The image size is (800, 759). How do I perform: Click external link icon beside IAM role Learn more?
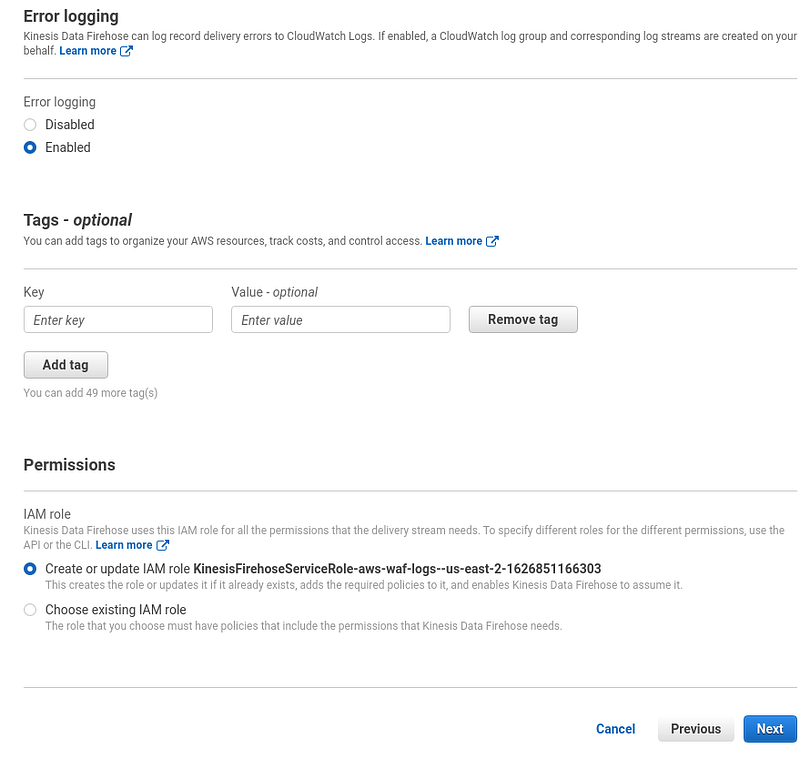(162, 545)
